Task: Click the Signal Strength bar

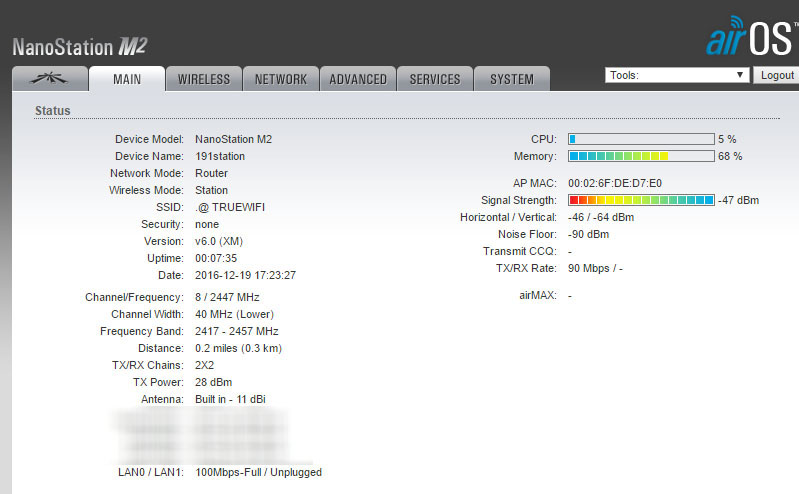Action: [x=641, y=200]
